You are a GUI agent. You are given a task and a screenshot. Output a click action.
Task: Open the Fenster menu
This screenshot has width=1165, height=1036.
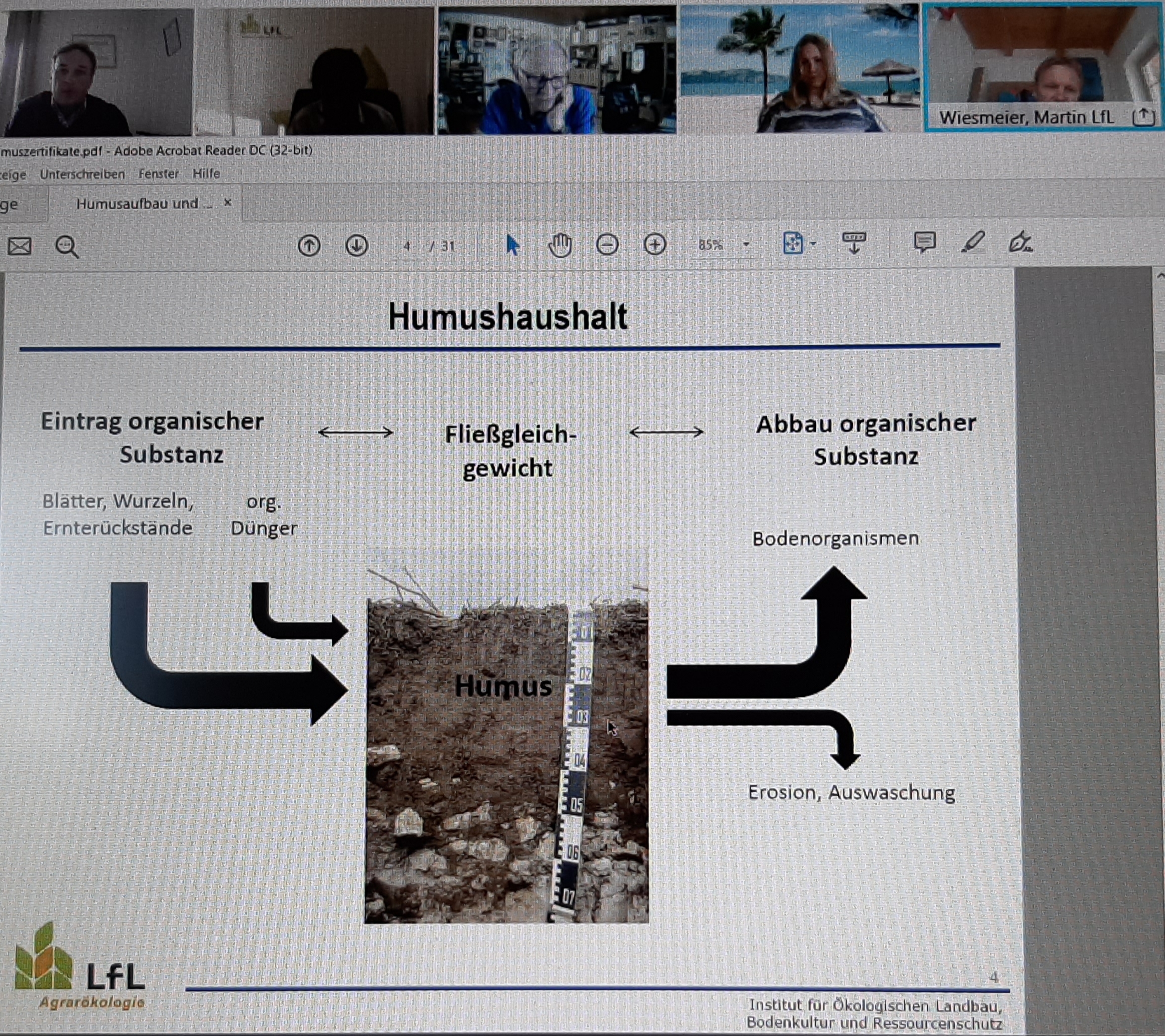tap(158, 174)
